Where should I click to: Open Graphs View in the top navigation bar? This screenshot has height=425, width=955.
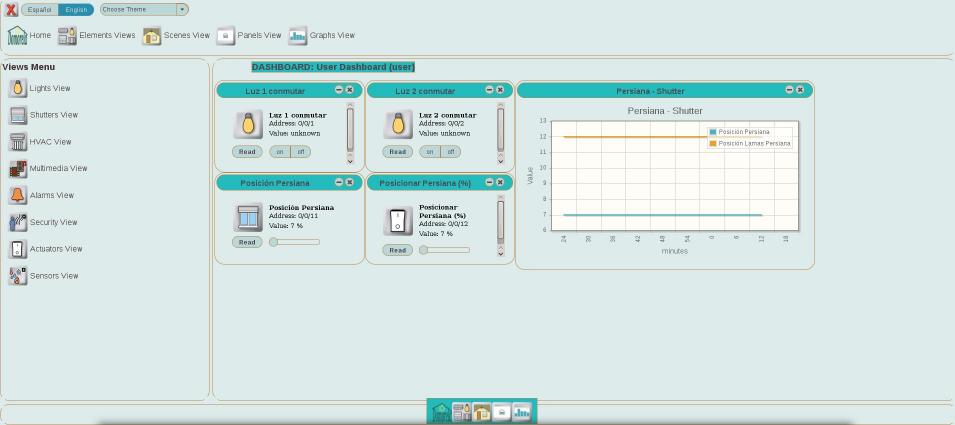(x=322, y=35)
